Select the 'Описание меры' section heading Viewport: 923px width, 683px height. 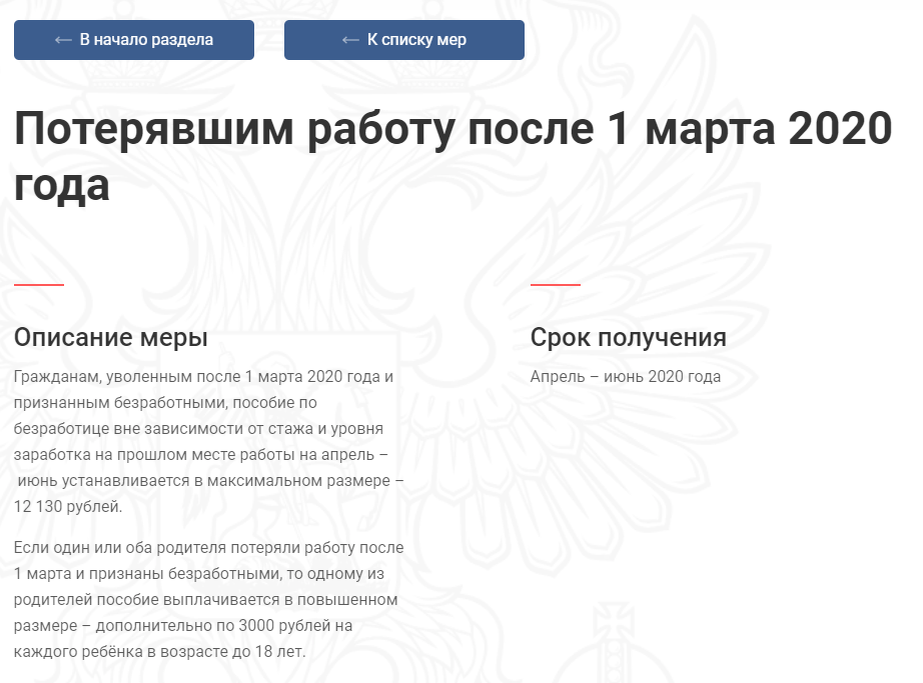[111, 338]
